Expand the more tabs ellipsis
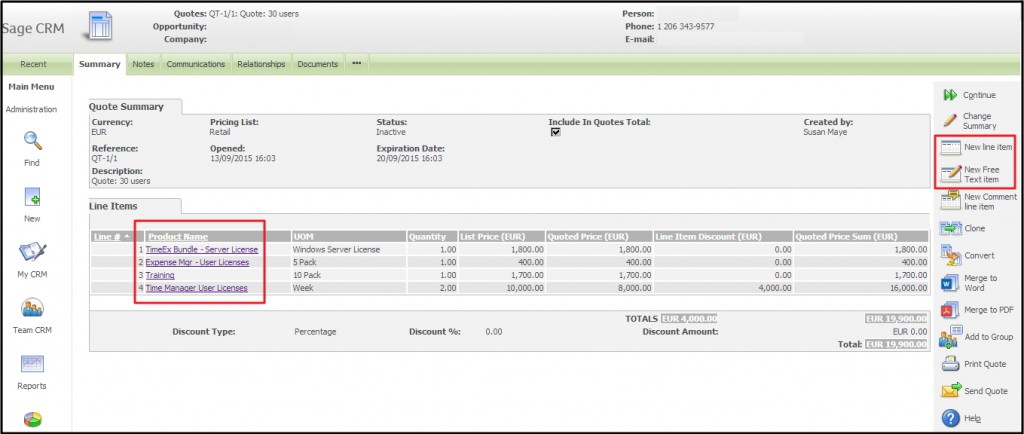 point(357,63)
